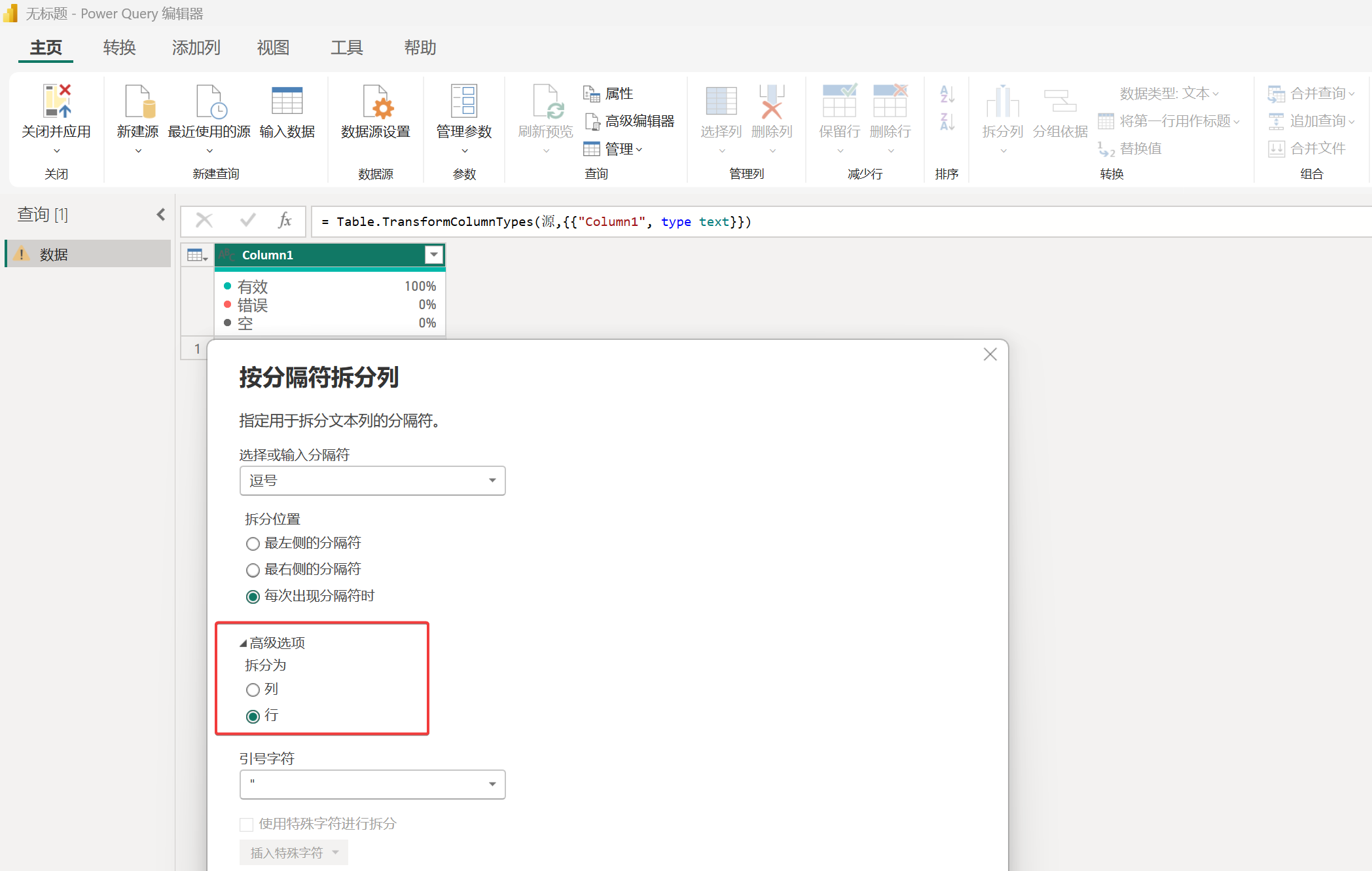This screenshot has height=871, width=1372.
Task: Switch to the 转换 ribbon tab
Action: tap(119, 48)
